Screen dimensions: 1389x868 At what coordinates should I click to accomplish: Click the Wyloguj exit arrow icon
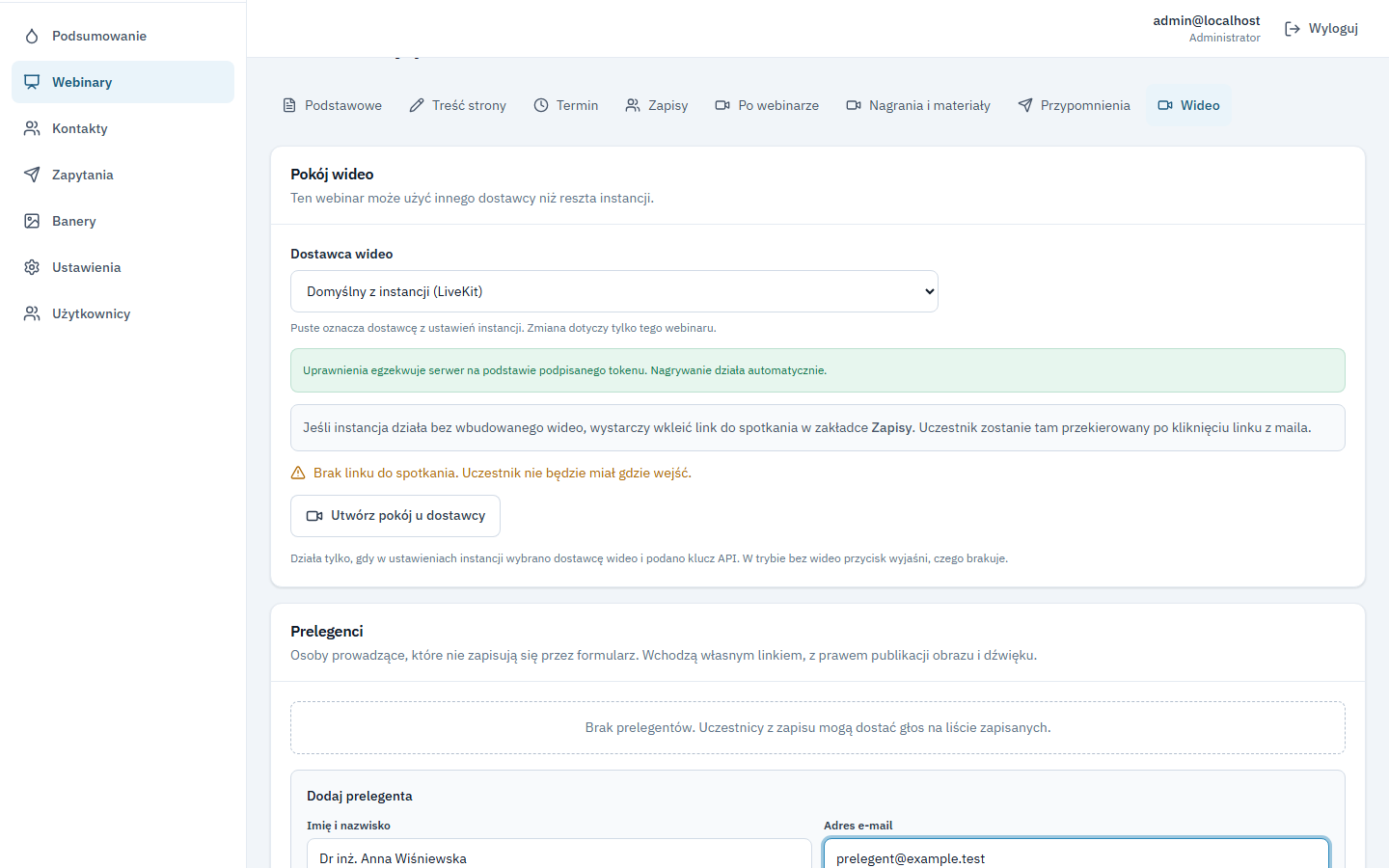pos(1293,29)
